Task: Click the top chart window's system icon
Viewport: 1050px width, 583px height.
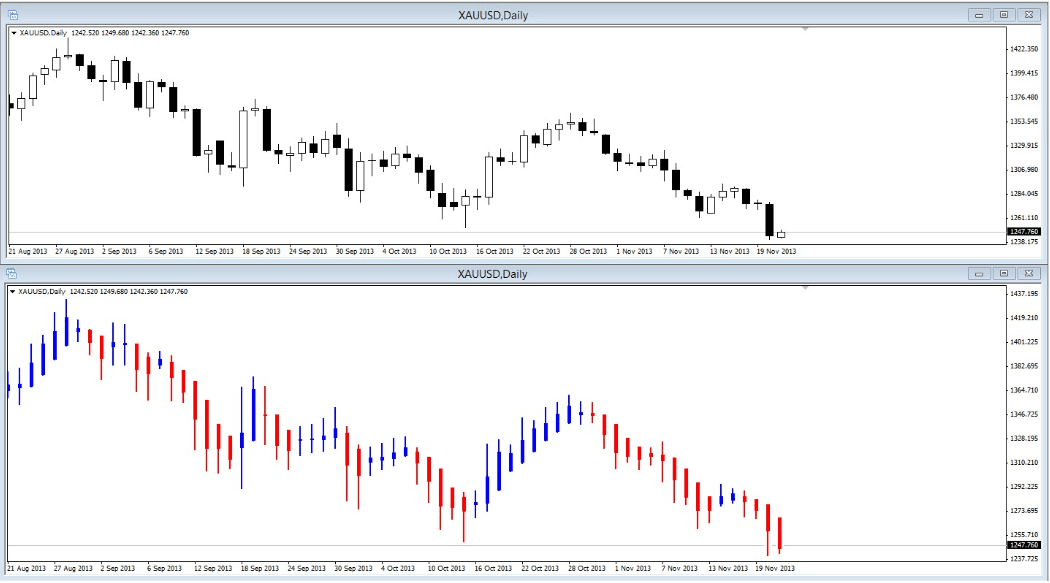Action: (12, 14)
